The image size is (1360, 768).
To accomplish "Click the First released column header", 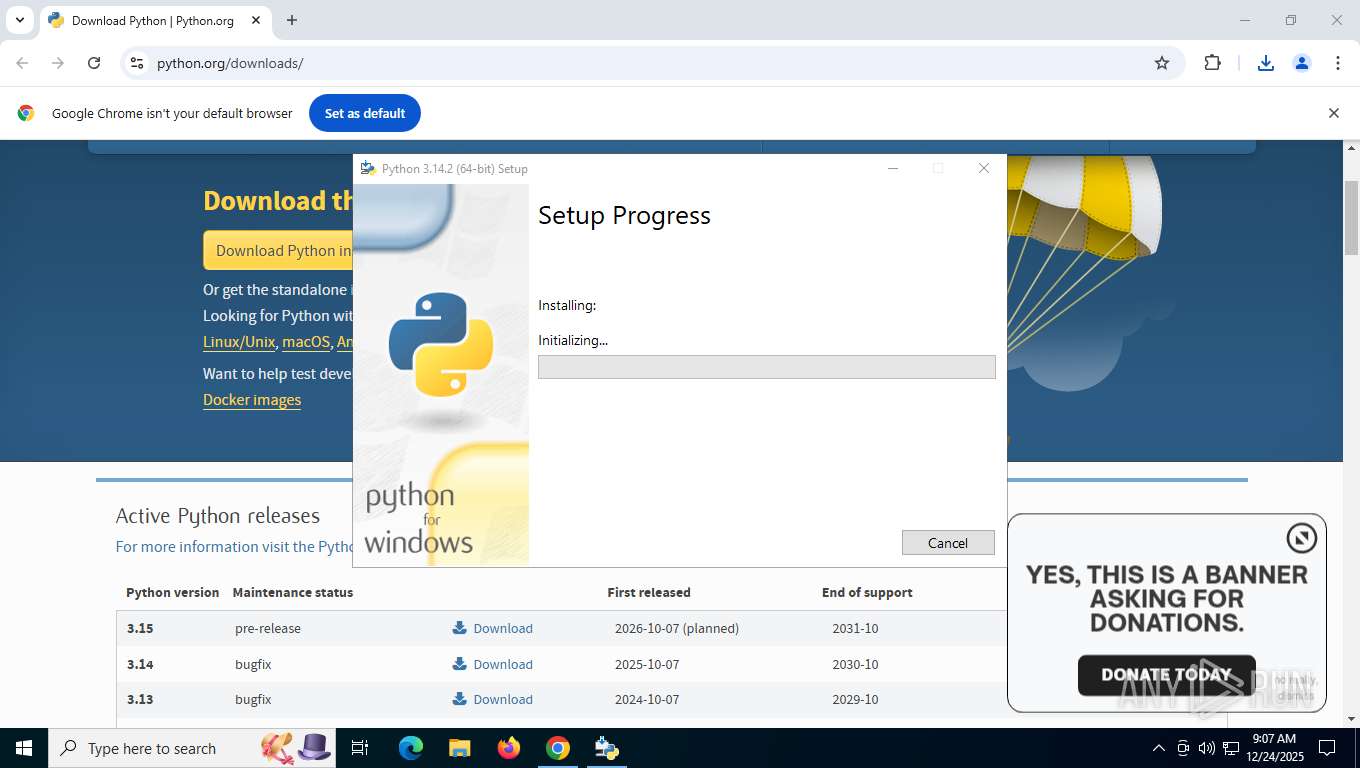I will [649, 592].
